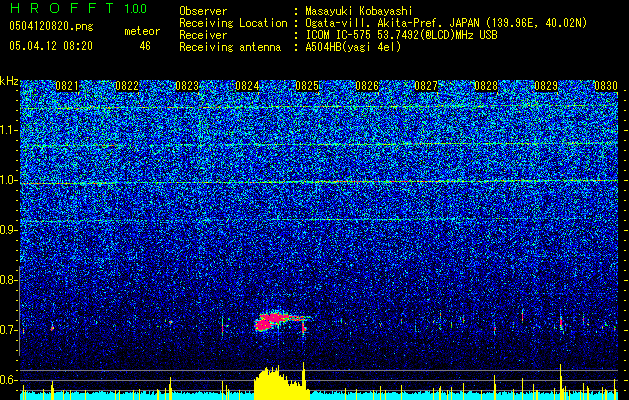Click the 0827 time marker
The width and height of the screenshot is (629, 400).
pyautogui.click(x=426, y=86)
